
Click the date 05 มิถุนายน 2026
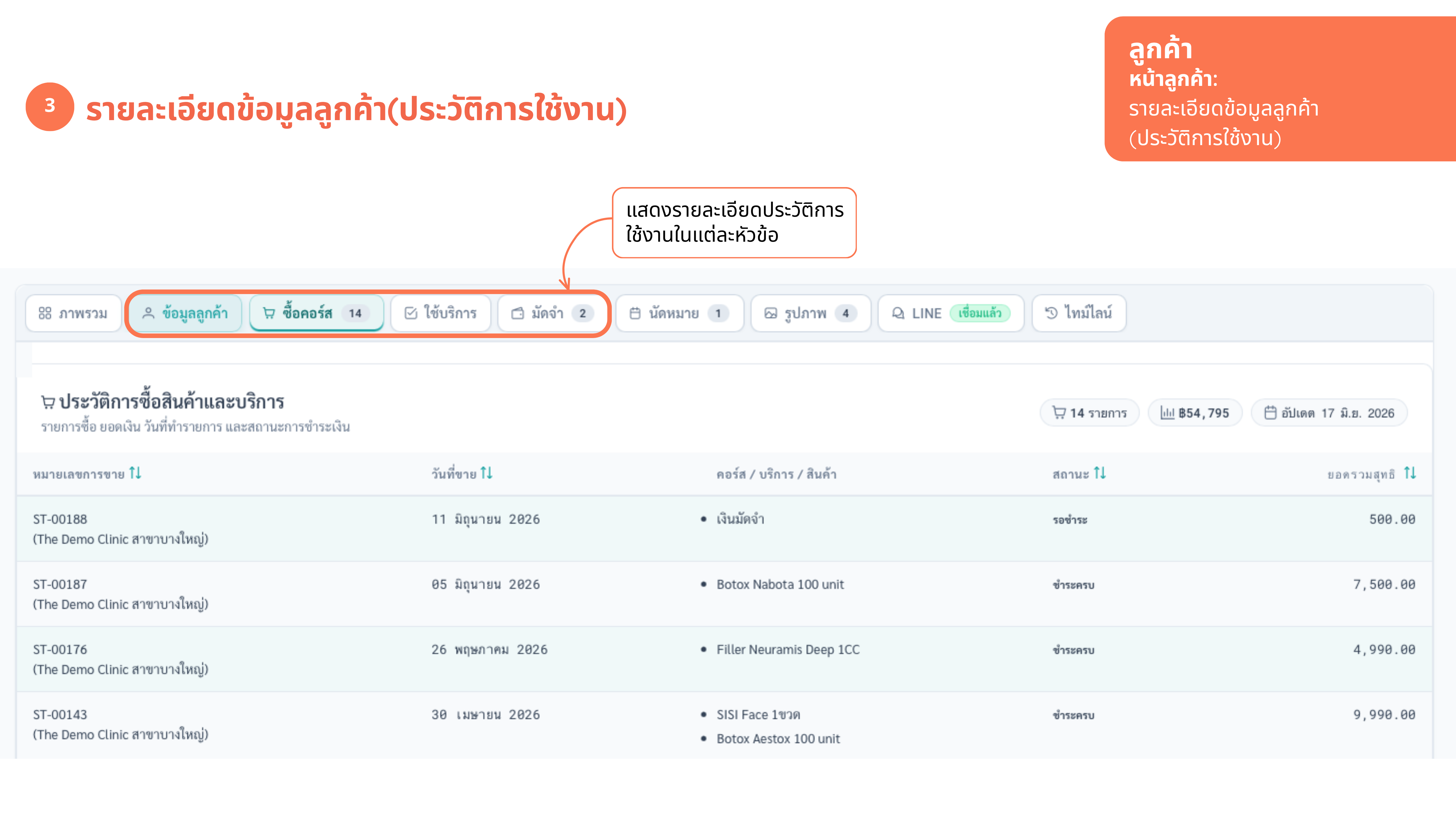coord(486,584)
